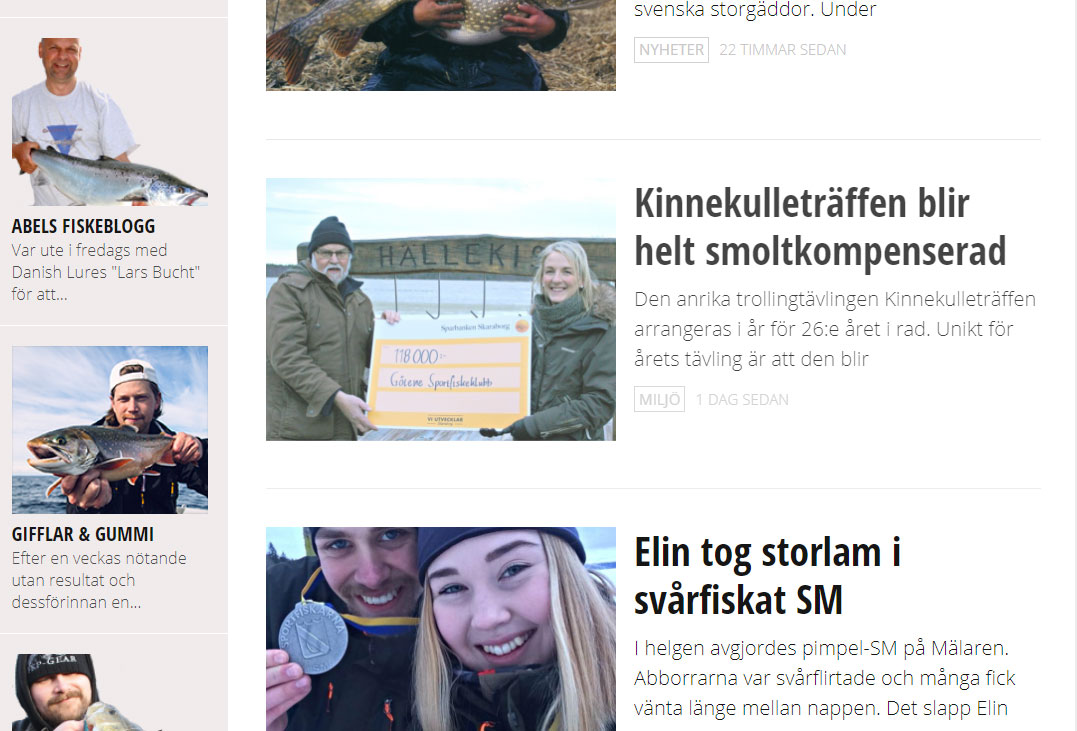Click Abels Fiskeblogg salmon photo
The height and width of the screenshot is (731, 1077).
click(110, 122)
